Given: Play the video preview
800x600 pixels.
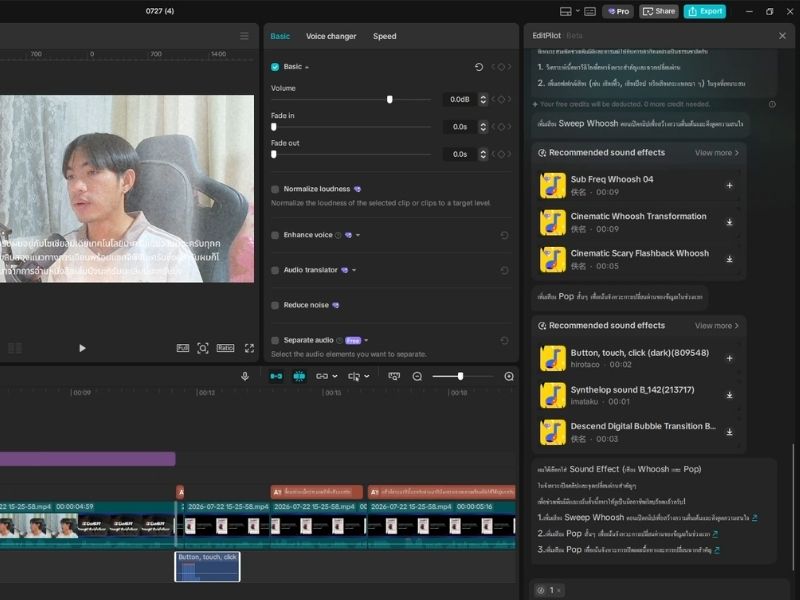Looking at the screenshot, I should (82, 348).
